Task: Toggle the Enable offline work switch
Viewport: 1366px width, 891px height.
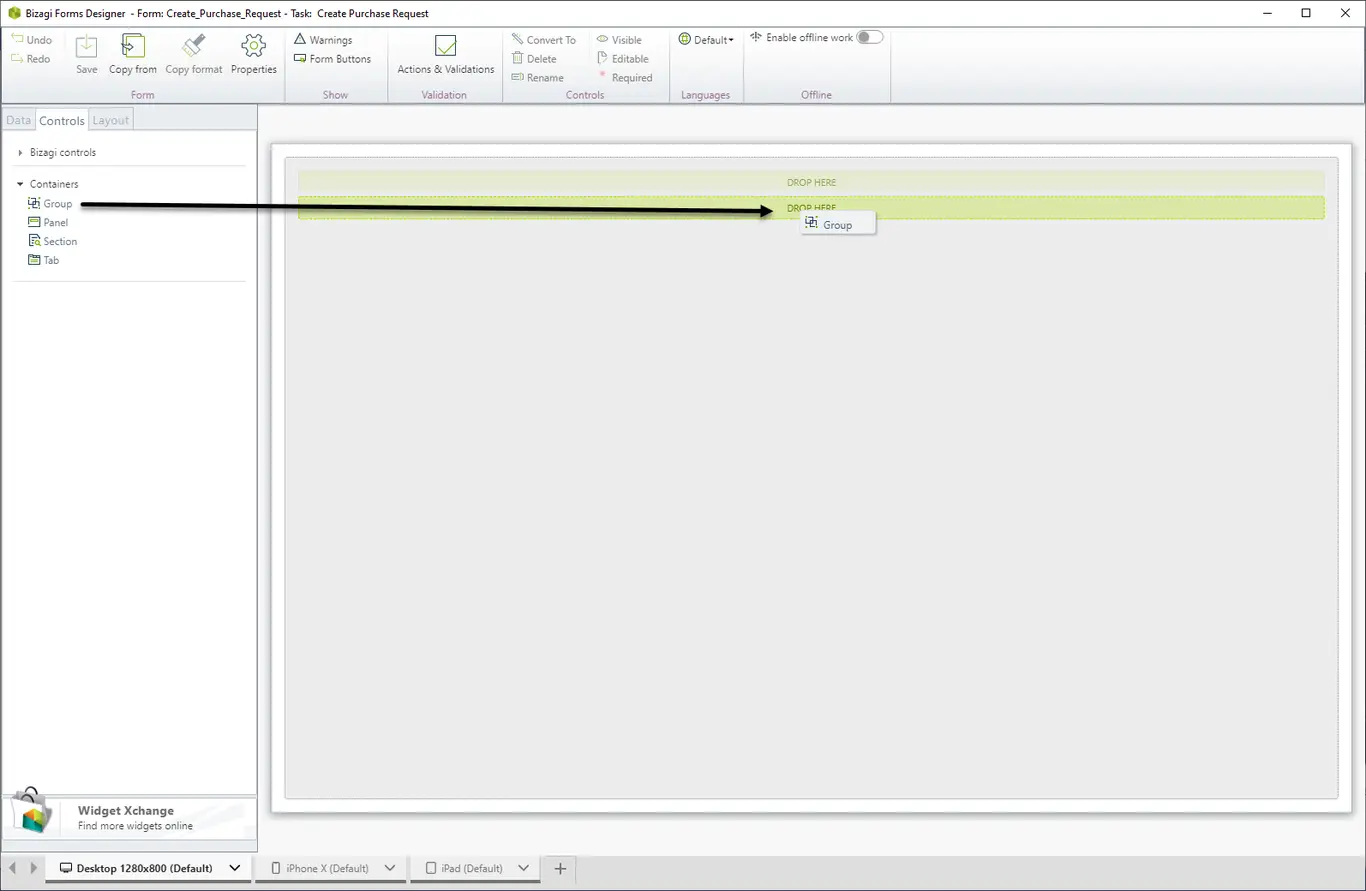Action: [870, 38]
